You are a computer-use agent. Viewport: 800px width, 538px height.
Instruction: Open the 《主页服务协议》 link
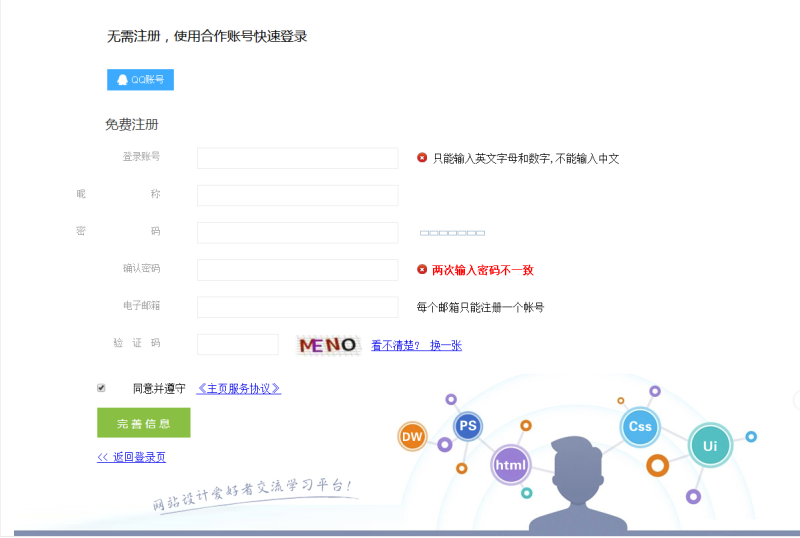[238, 388]
